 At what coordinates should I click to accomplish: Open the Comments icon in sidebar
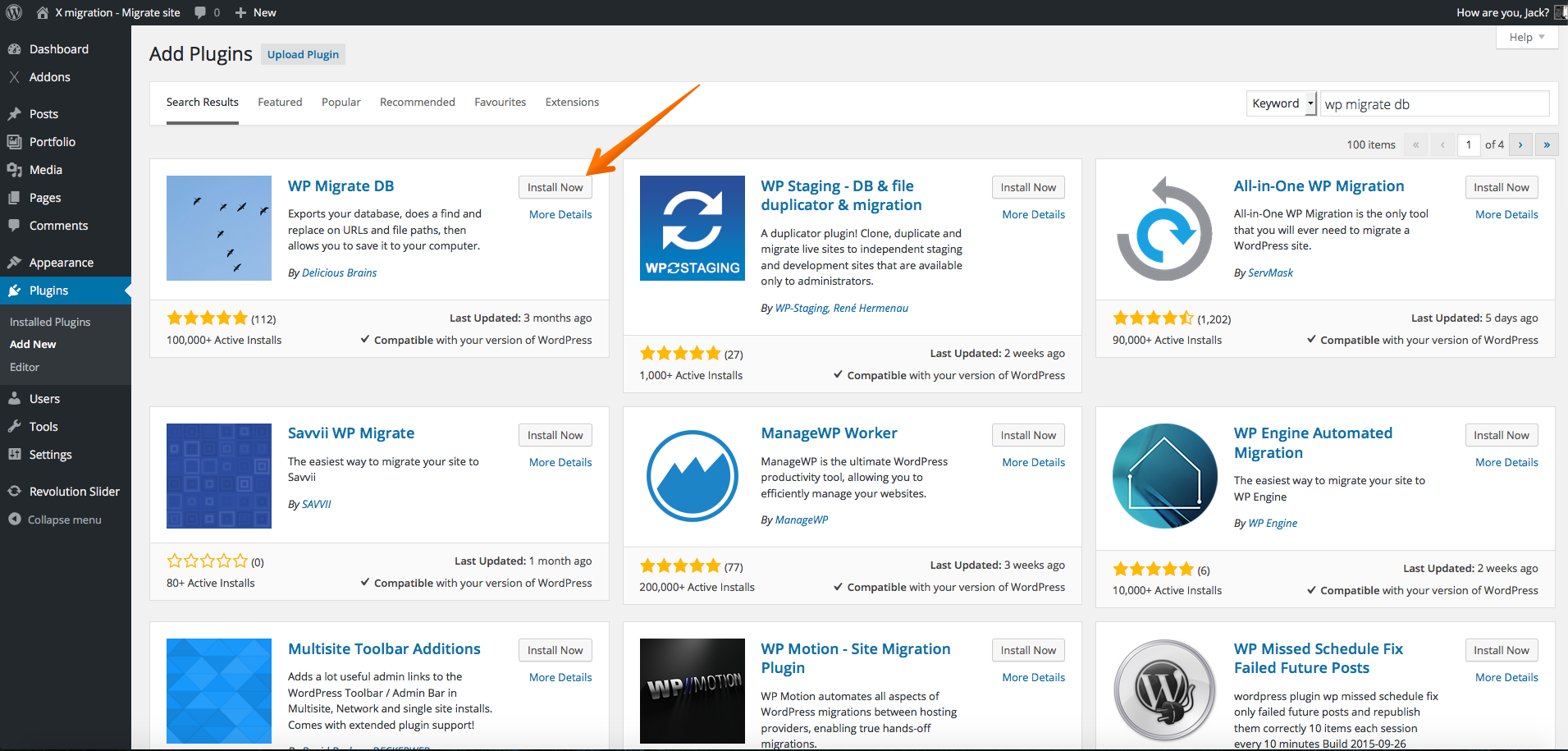coord(14,226)
